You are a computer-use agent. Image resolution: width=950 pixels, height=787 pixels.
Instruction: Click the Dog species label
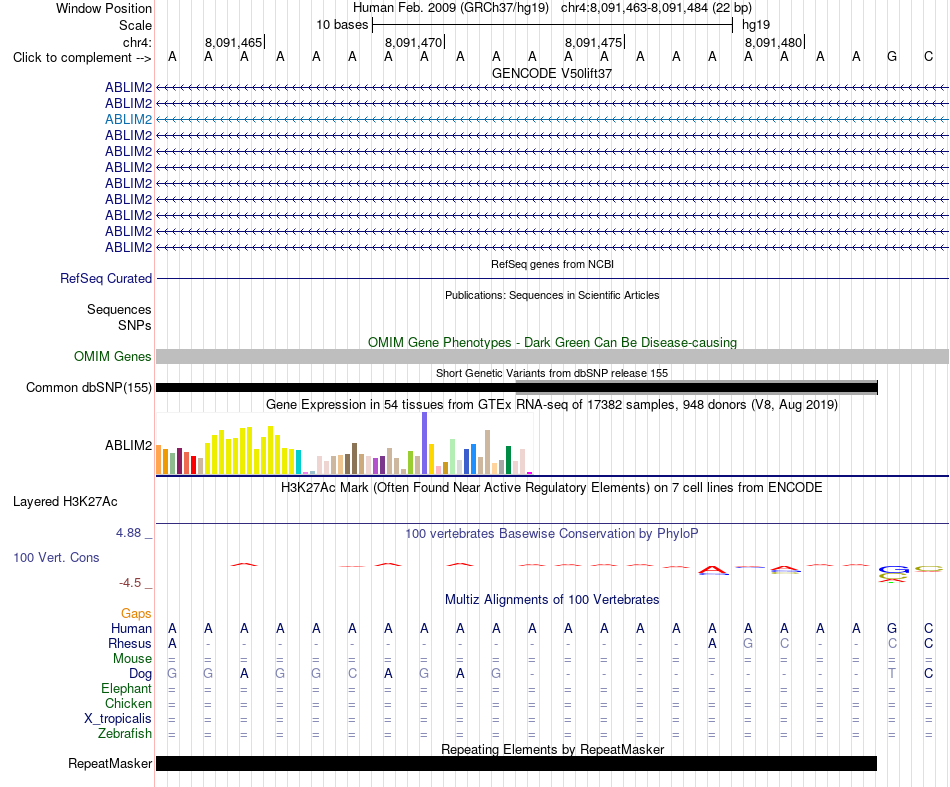(x=140, y=674)
